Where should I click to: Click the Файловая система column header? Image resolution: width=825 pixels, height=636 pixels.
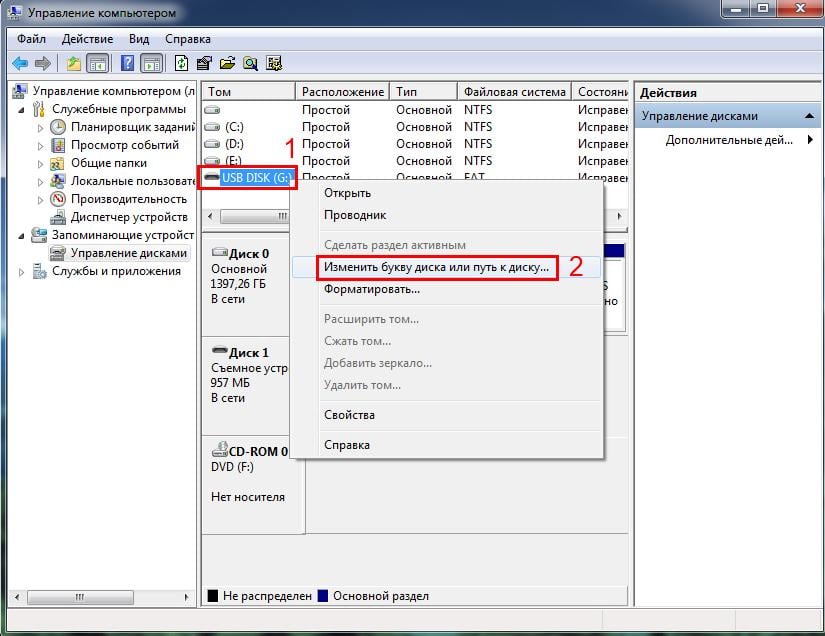[x=514, y=91]
